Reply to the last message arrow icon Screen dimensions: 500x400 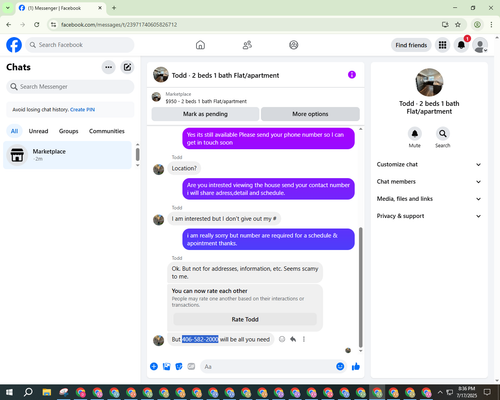[x=293, y=339]
